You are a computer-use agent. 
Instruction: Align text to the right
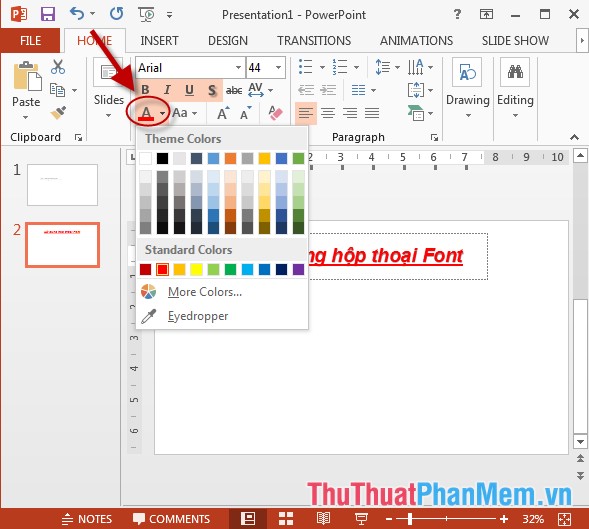click(x=350, y=113)
